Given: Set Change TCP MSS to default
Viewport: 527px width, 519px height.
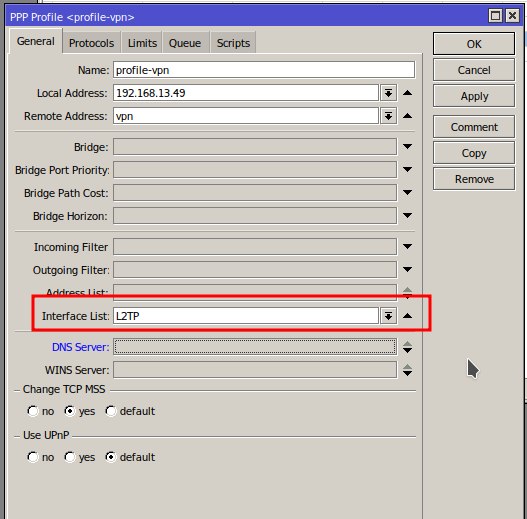Looking at the screenshot, I should tap(111, 411).
